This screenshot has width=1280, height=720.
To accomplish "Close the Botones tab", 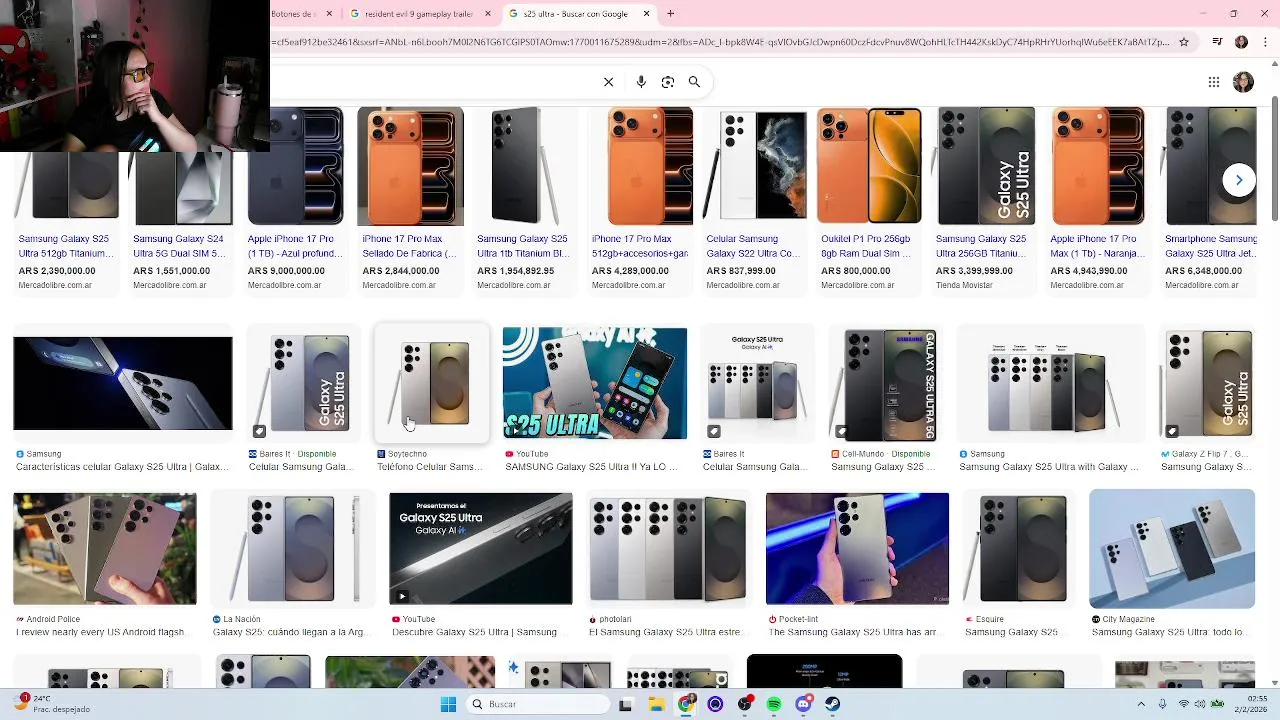I will 329,14.
